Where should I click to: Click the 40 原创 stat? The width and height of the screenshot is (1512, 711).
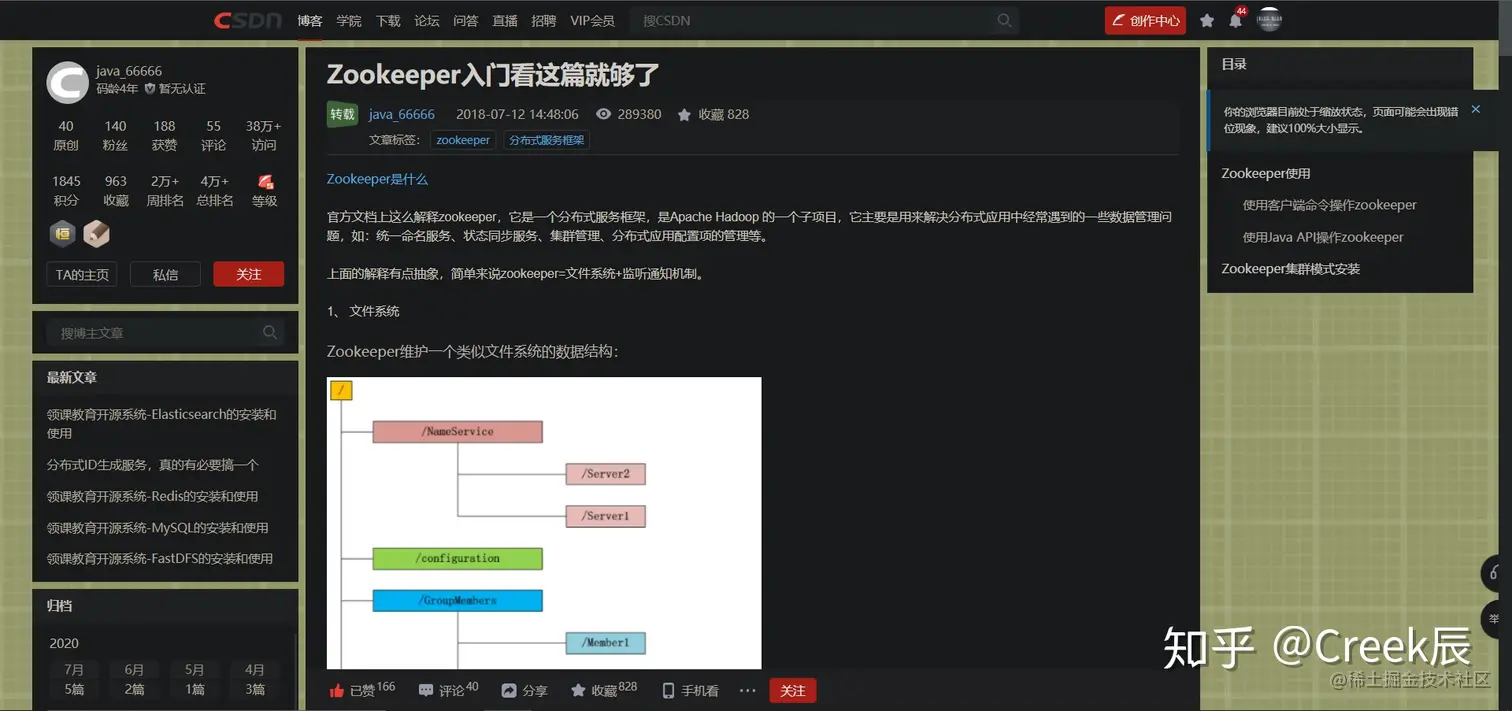(66, 135)
